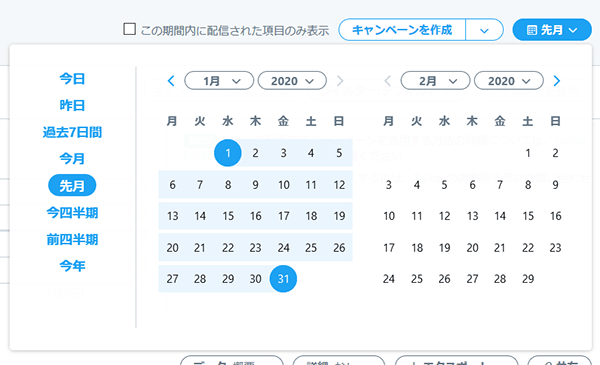Open the 1月 month dropdown

pyautogui.click(x=219, y=81)
